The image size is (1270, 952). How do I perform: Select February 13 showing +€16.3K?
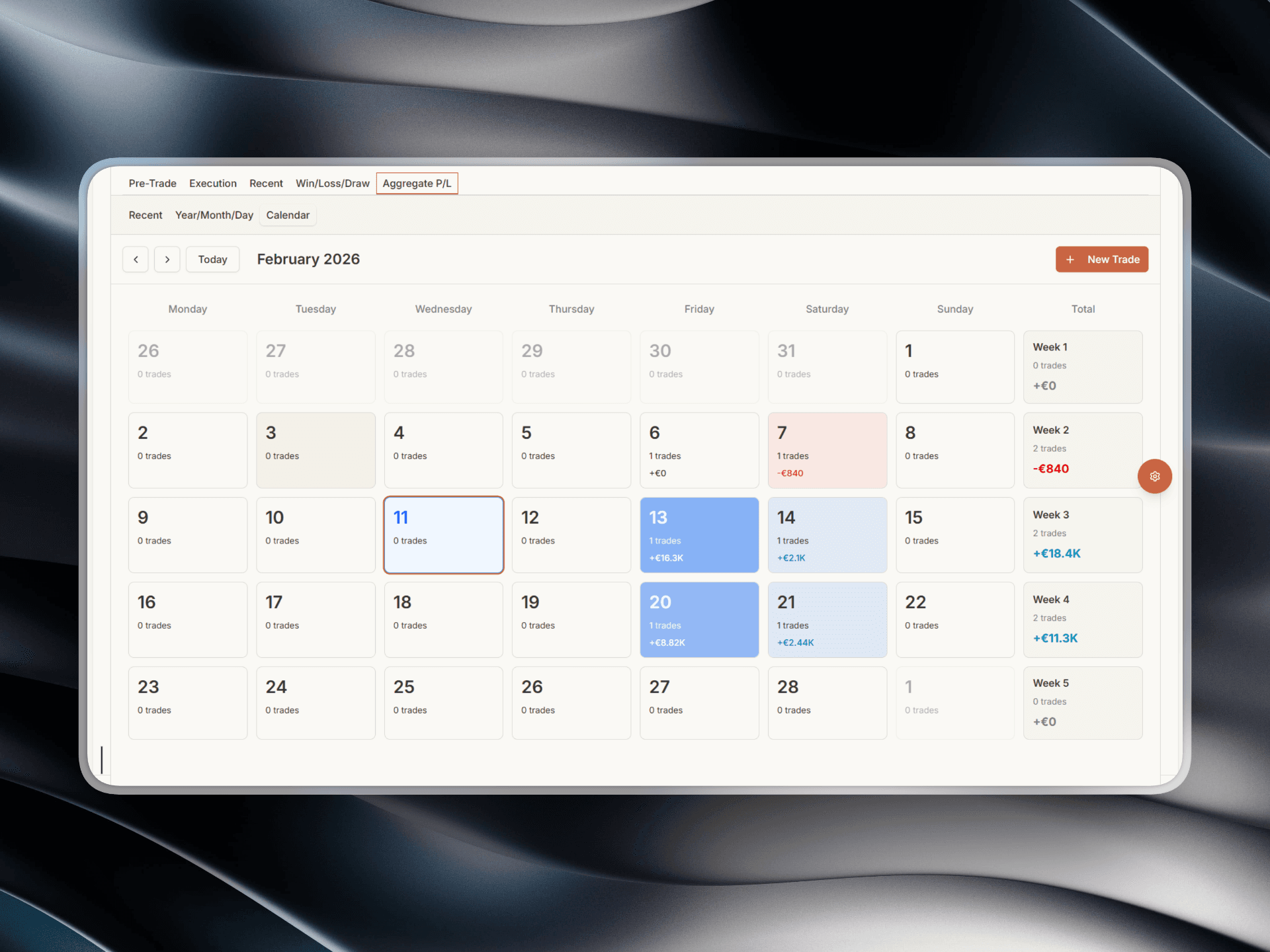pos(699,535)
